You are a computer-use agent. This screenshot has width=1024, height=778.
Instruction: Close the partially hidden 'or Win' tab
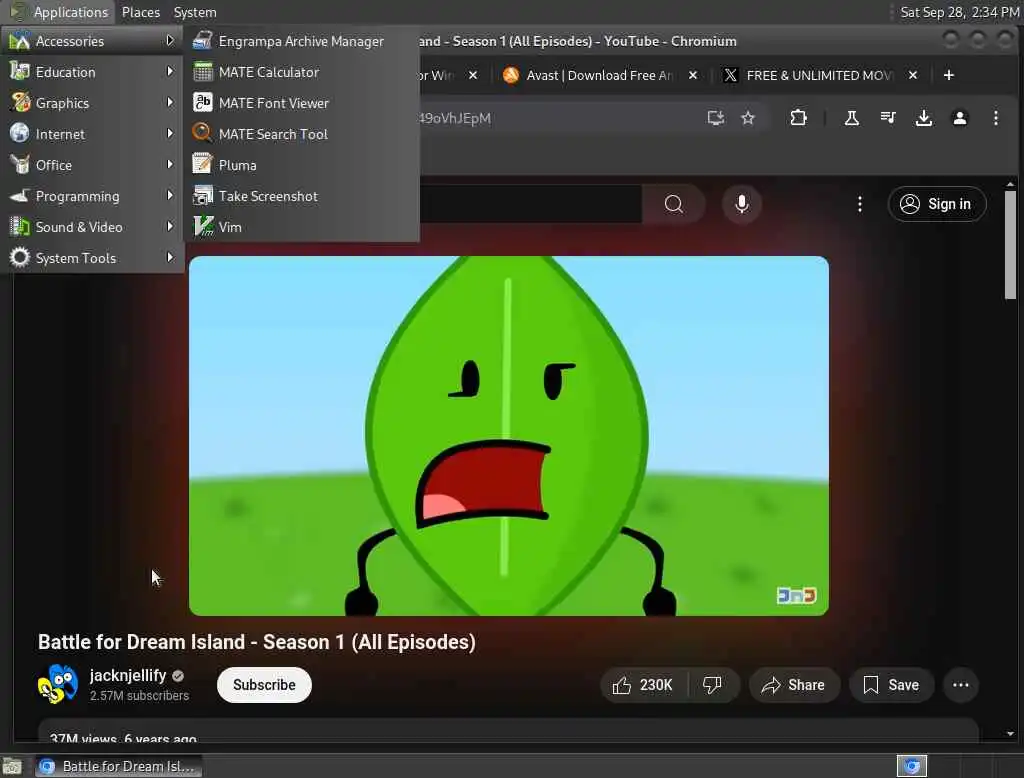(473, 75)
